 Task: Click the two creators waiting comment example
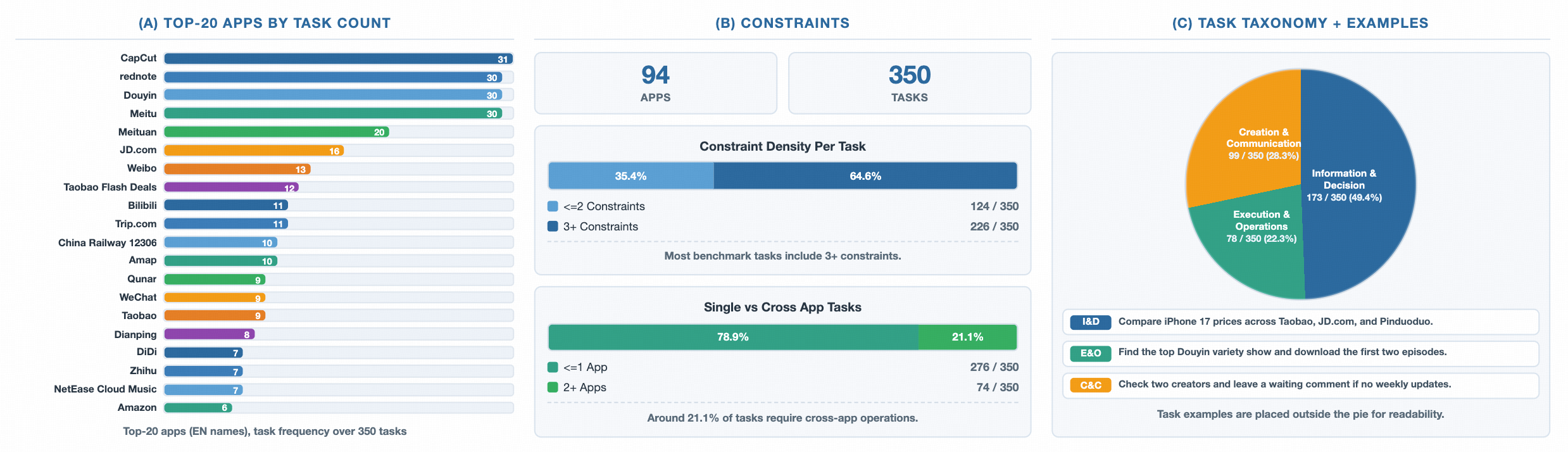(x=1285, y=384)
